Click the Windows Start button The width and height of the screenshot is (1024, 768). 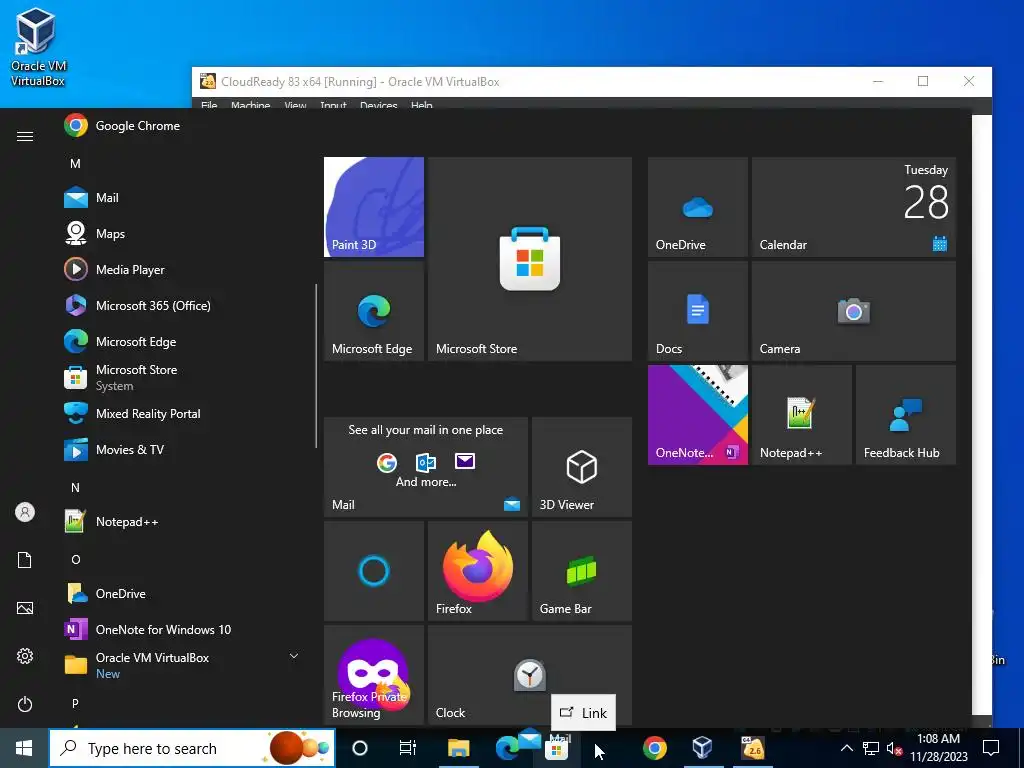tap(24, 748)
